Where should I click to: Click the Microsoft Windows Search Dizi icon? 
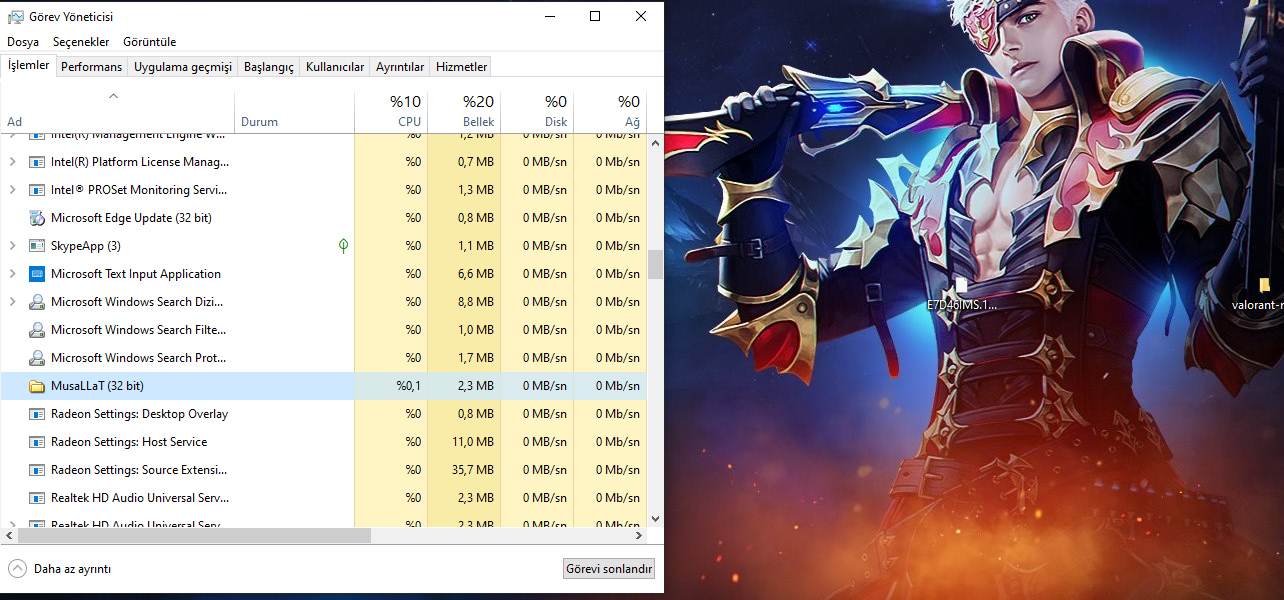(37, 302)
